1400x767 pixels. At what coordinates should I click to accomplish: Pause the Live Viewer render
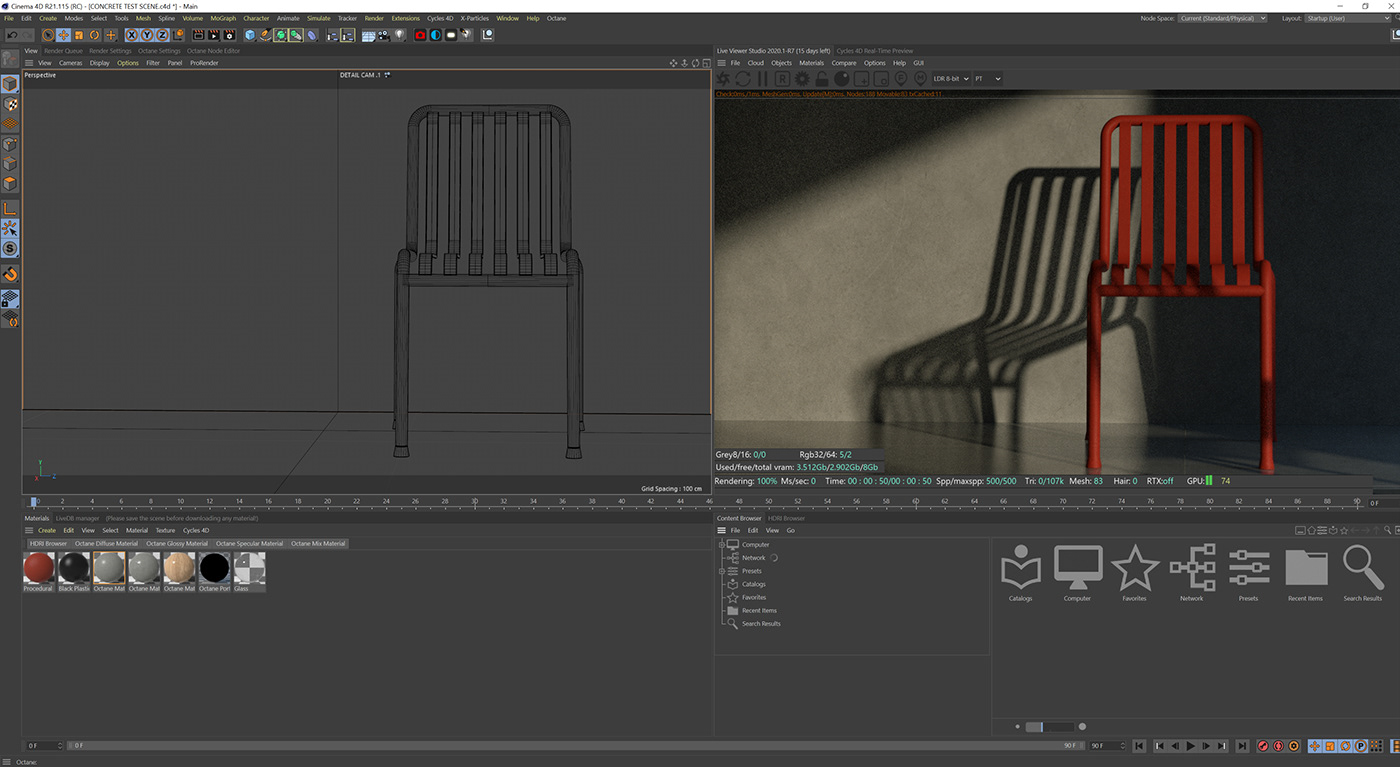(762, 78)
